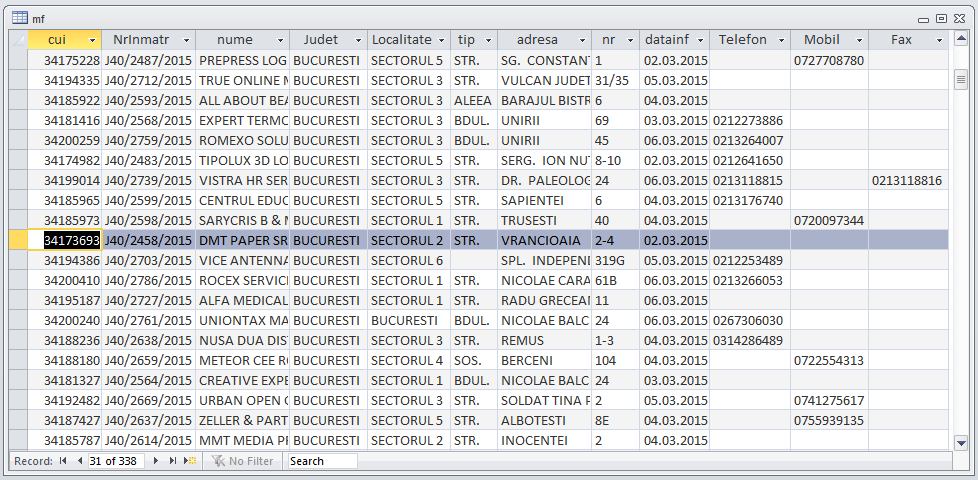
Task: Go to the previous record
Action: [79, 461]
